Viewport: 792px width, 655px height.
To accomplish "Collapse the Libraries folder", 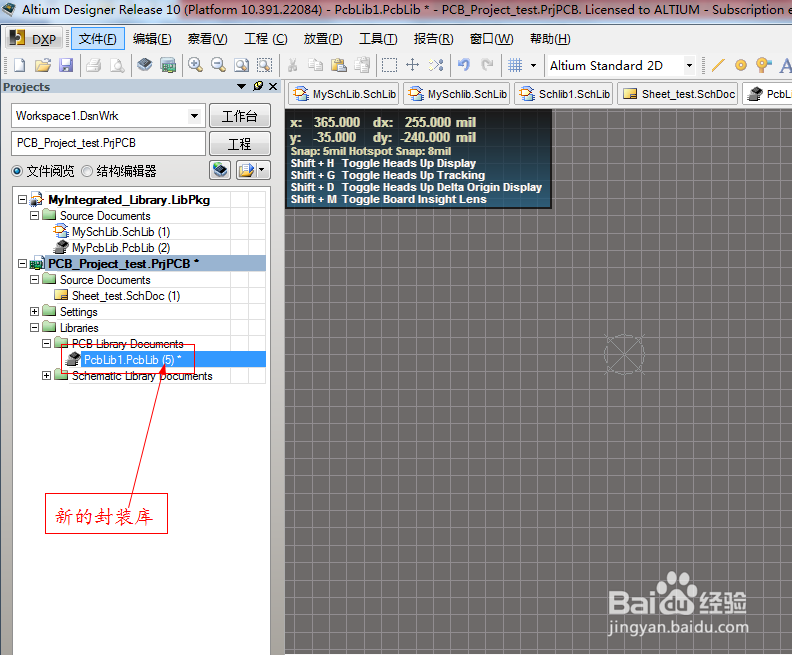I will tap(34, 328).
